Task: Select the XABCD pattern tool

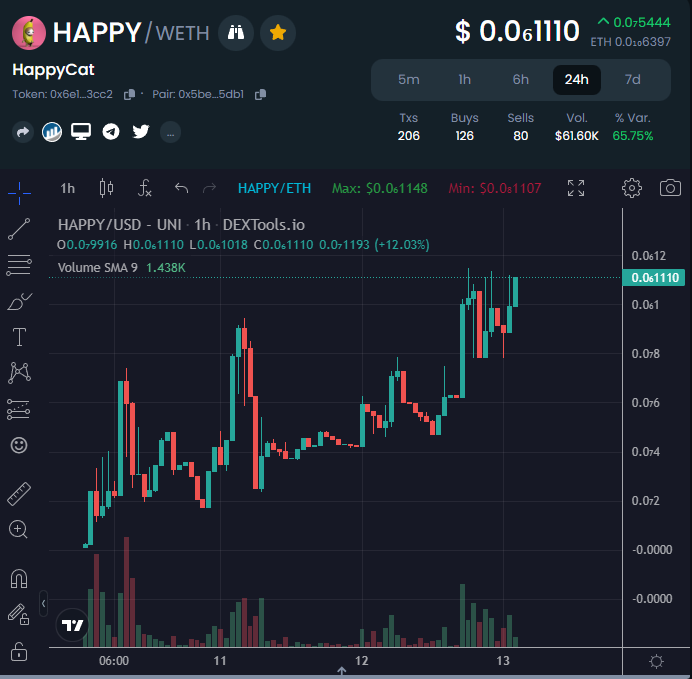Action: (x=19, y=373)
